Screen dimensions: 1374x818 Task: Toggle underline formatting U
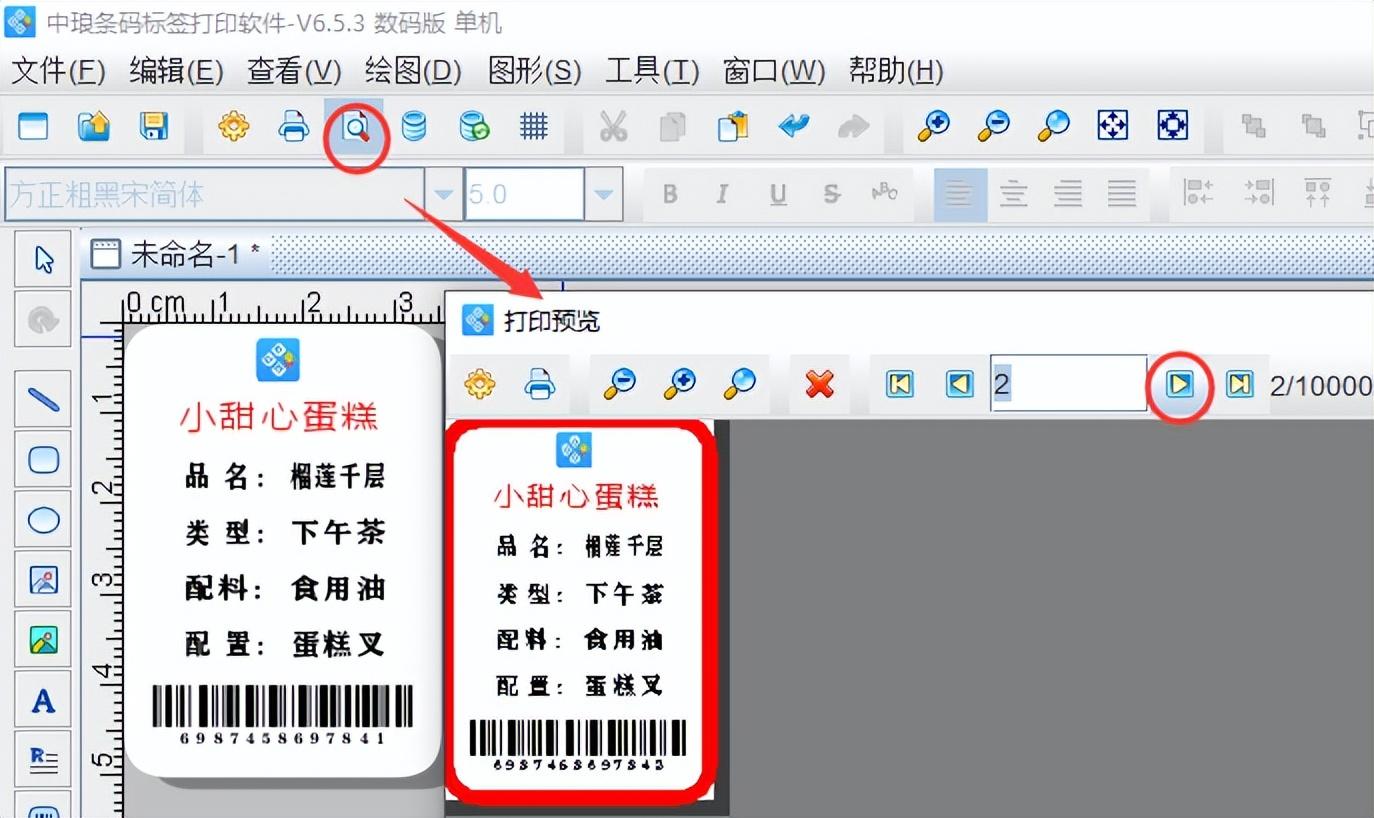(778, 194)
